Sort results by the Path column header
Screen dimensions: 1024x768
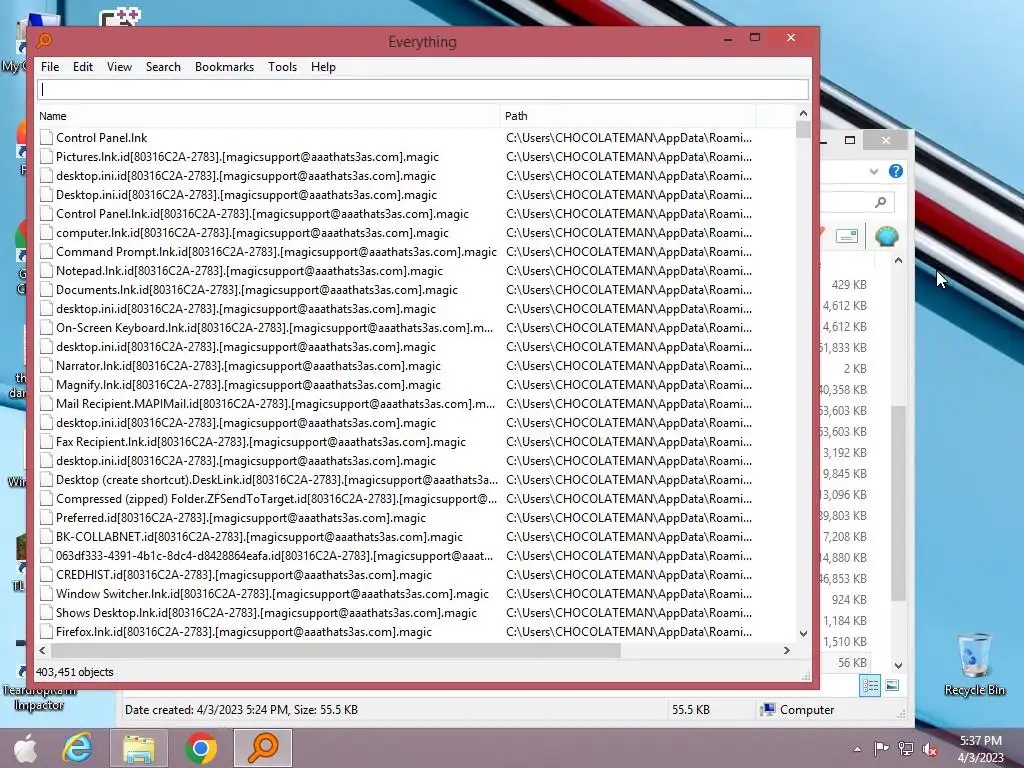[628, 116]
